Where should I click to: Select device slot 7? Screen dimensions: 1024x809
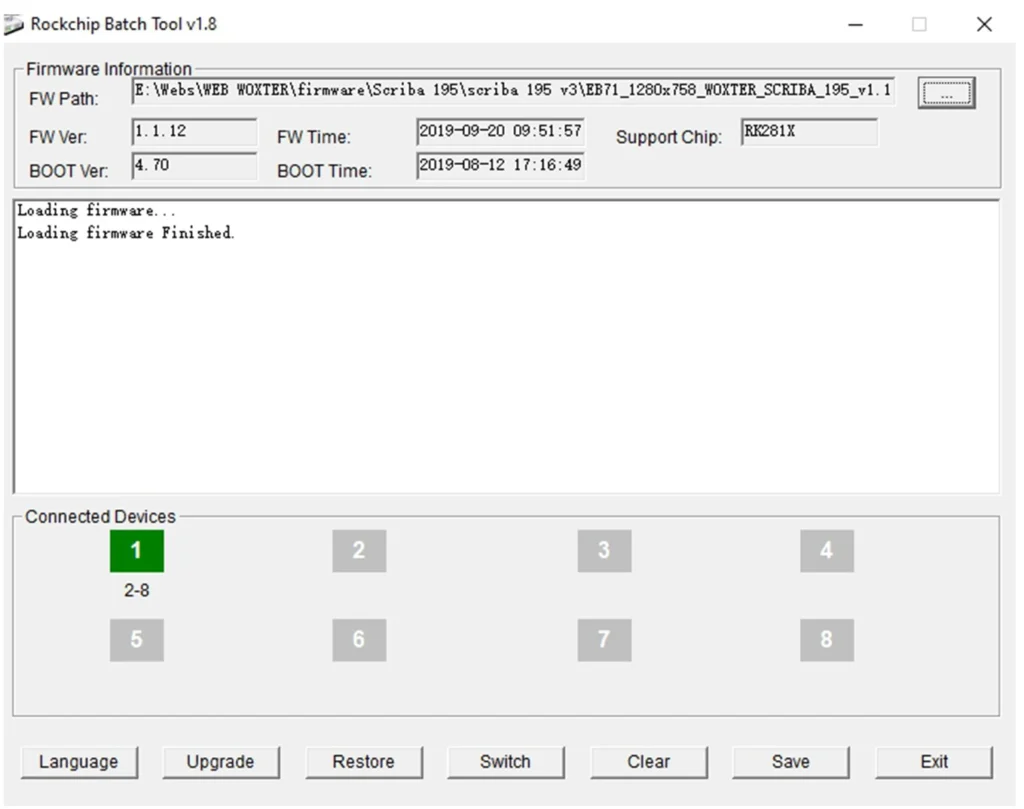[x=604, y=640]
